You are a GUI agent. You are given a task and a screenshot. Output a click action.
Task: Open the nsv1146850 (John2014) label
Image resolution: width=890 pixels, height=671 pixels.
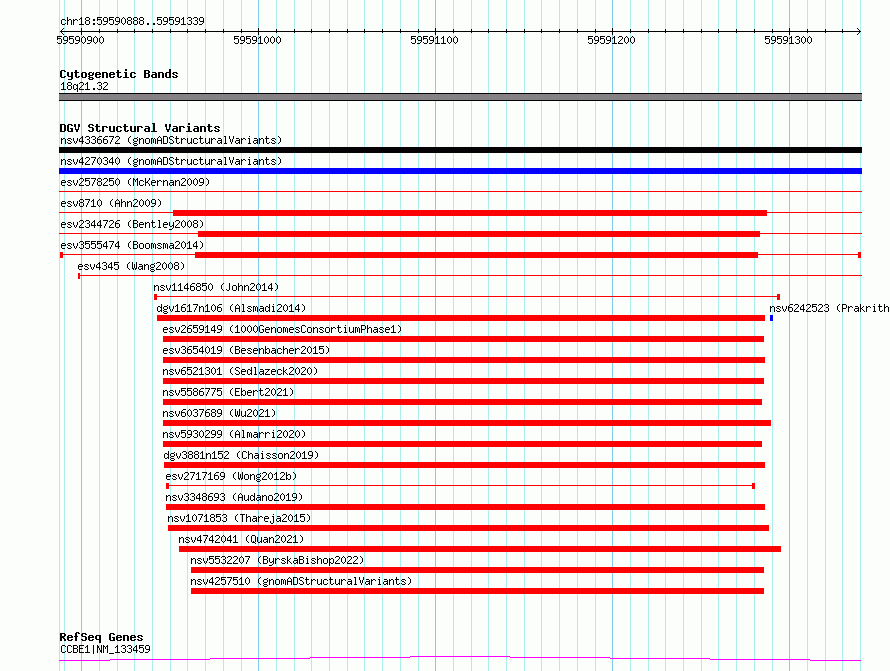215,287
